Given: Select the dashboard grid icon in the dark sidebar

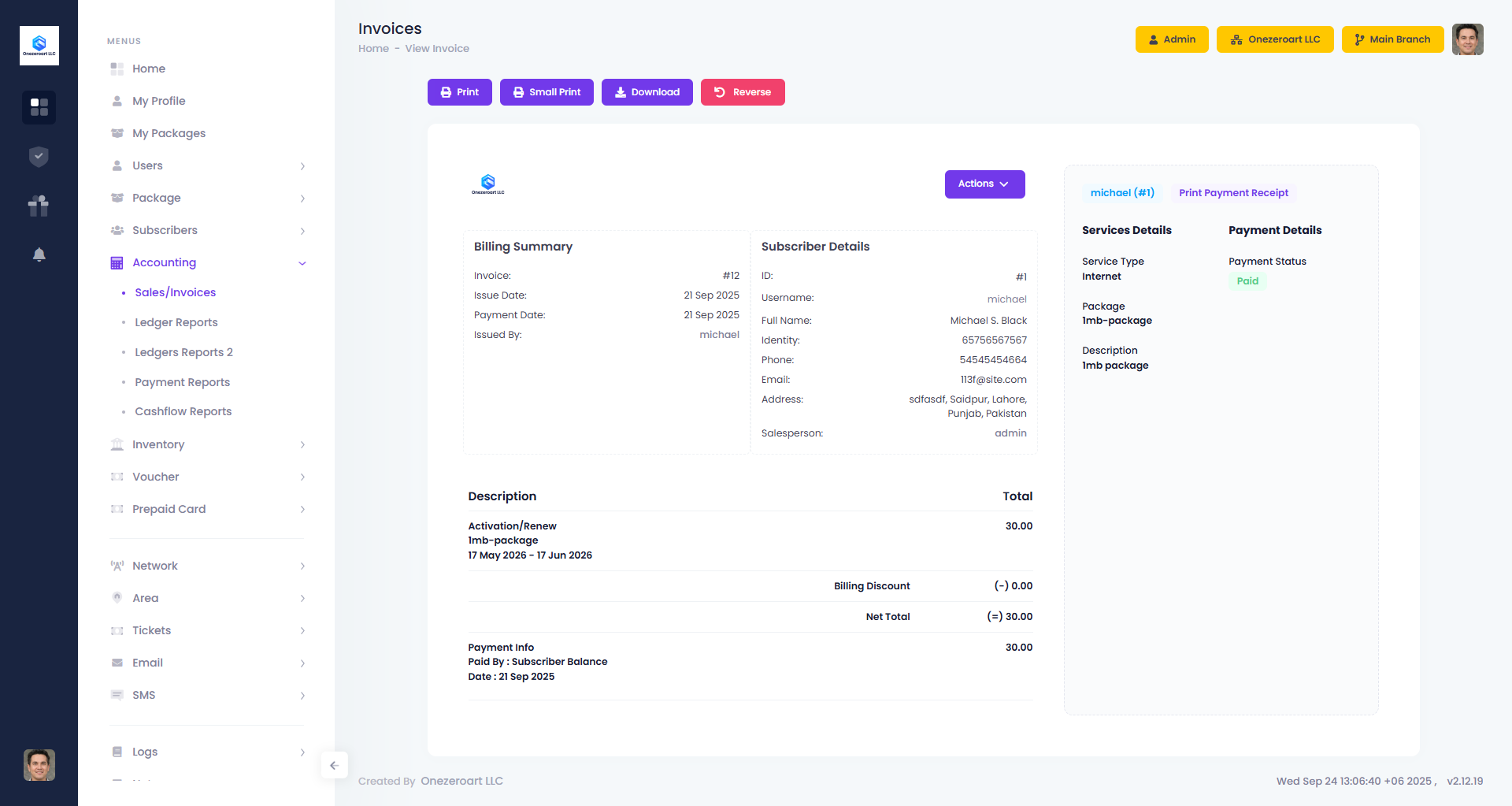Looking at the screenshot, I should coord(39,107).
